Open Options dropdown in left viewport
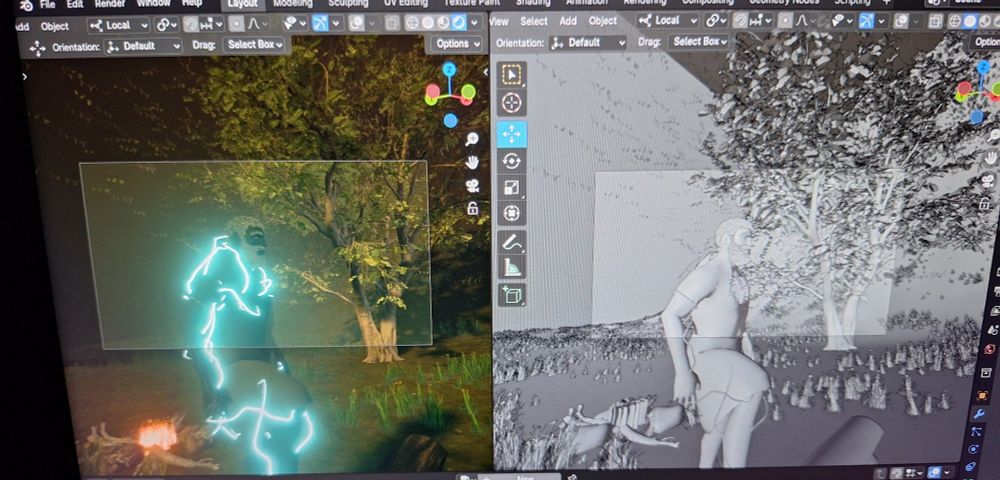The width and height of the screenshot is (1000, 480). click(x=457, y=44)
